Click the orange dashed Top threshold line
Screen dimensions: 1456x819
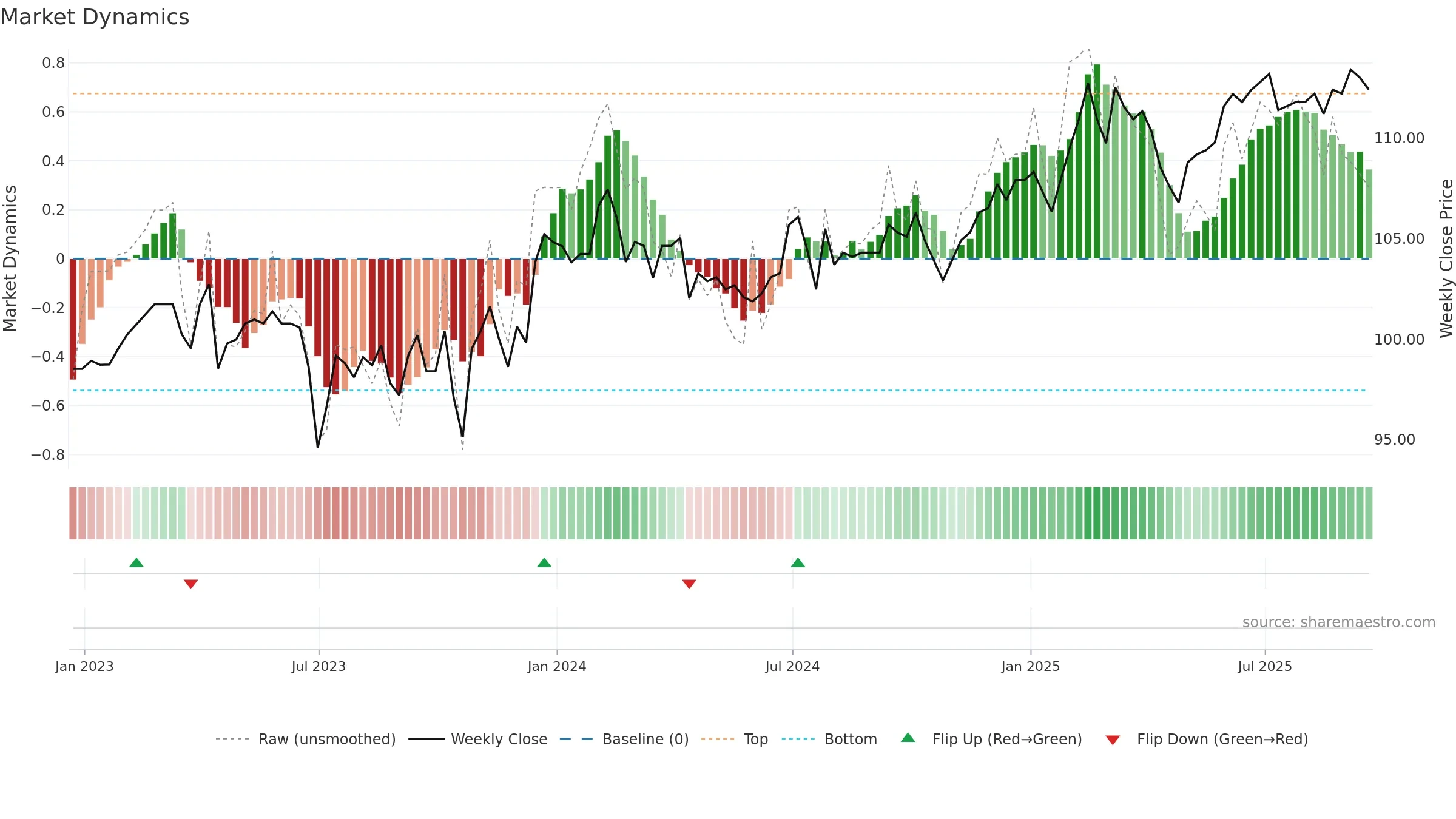721,93
